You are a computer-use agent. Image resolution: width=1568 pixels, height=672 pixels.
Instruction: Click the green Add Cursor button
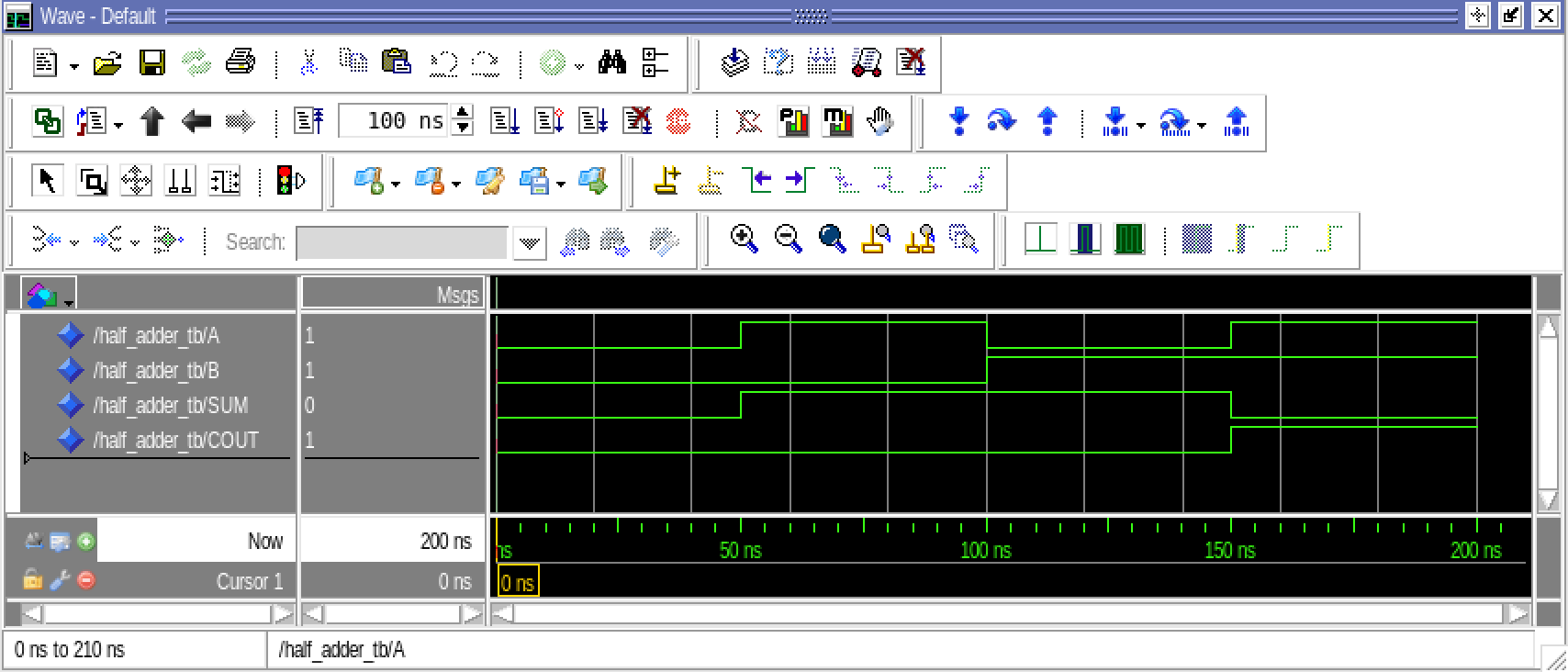click(85, 541)
